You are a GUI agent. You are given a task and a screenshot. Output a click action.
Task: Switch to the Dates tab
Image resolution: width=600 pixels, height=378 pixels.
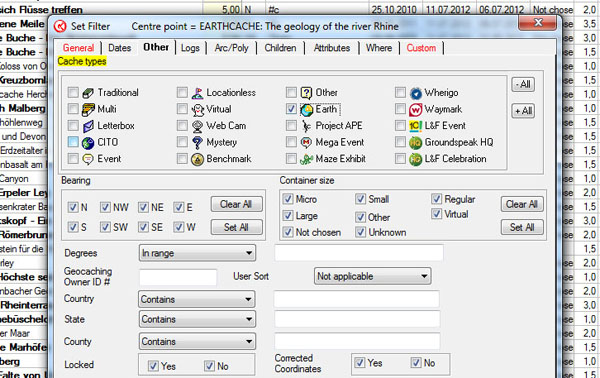119,48
